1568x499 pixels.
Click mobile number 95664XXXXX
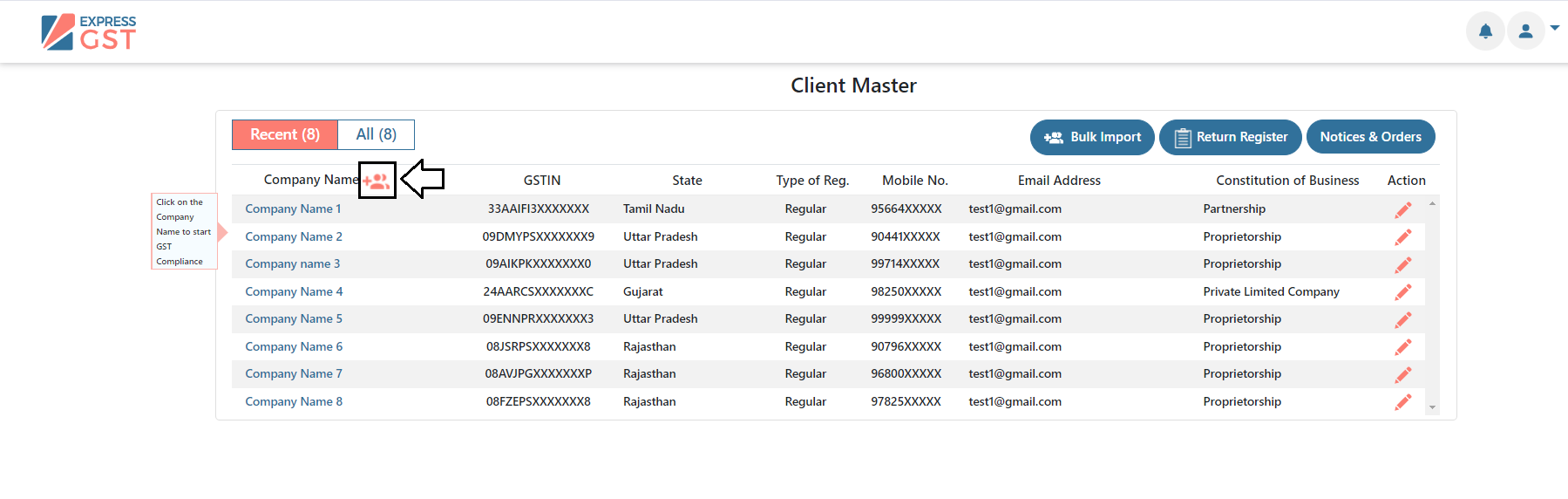point(906,208)
